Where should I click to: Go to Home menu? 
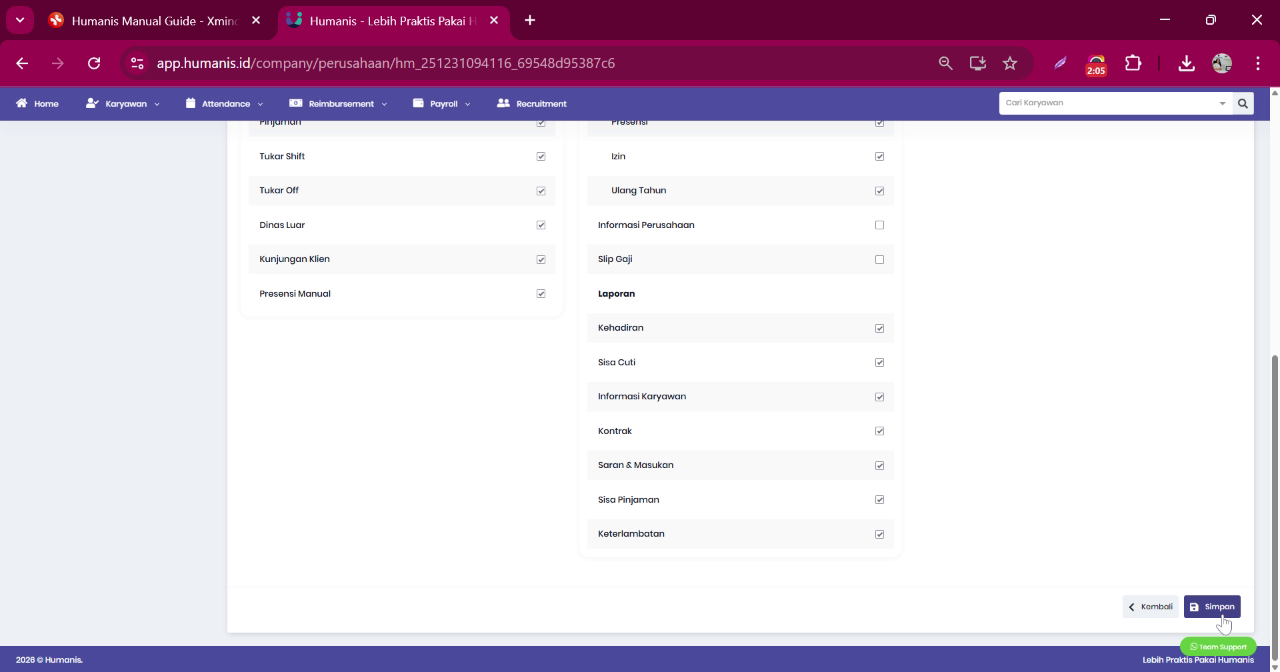(x=37, y=103)
